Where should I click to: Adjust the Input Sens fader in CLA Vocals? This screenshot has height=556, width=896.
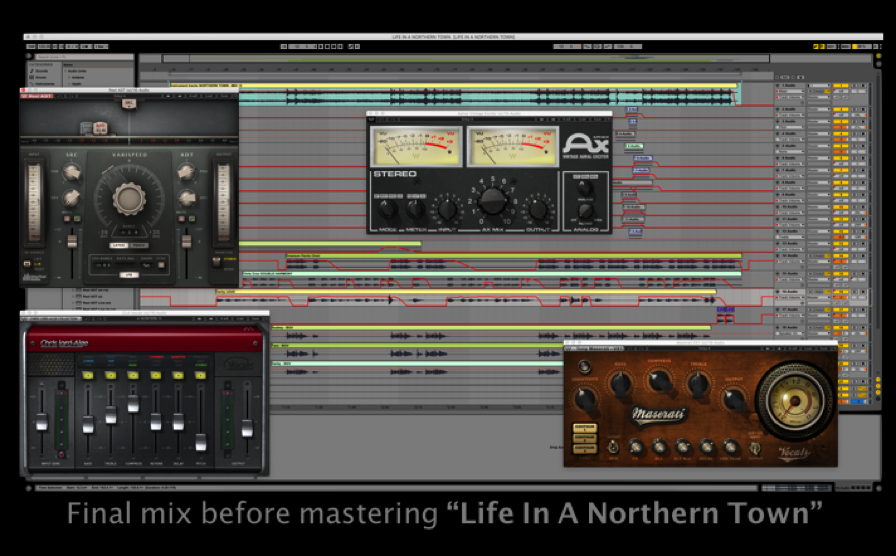(x=42, y=423)
